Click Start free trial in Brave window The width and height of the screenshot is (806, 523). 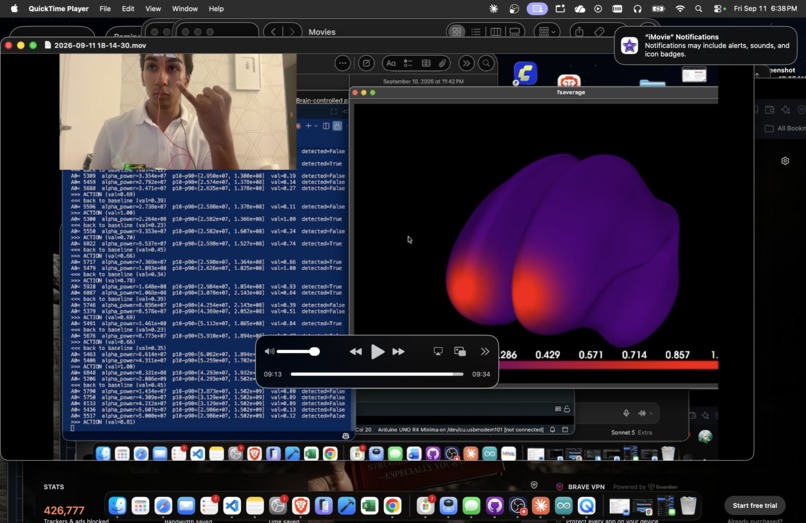coord(755,506)
